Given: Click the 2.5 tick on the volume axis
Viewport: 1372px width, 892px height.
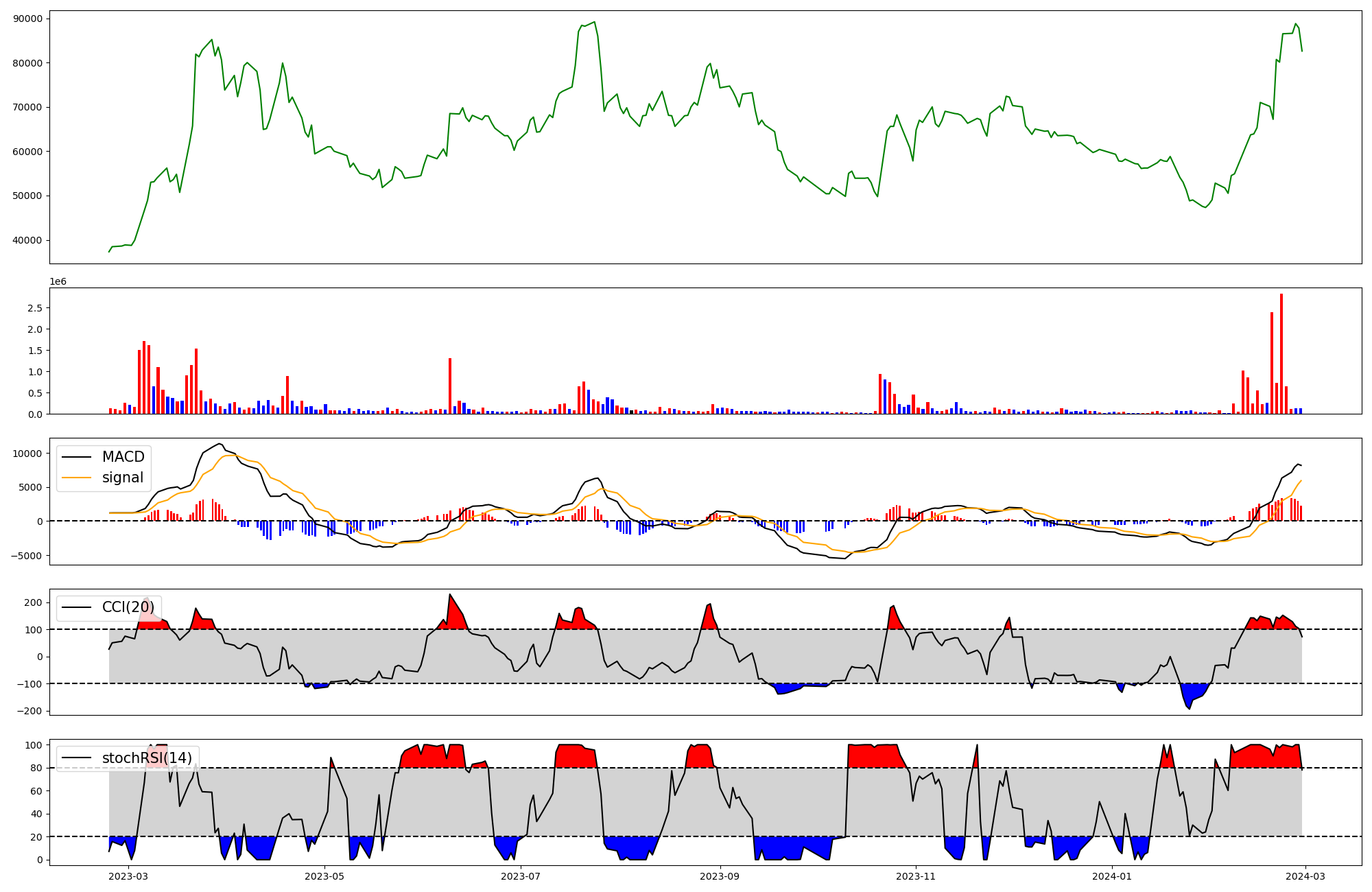Looking at the screenshot, I should 34,308.
